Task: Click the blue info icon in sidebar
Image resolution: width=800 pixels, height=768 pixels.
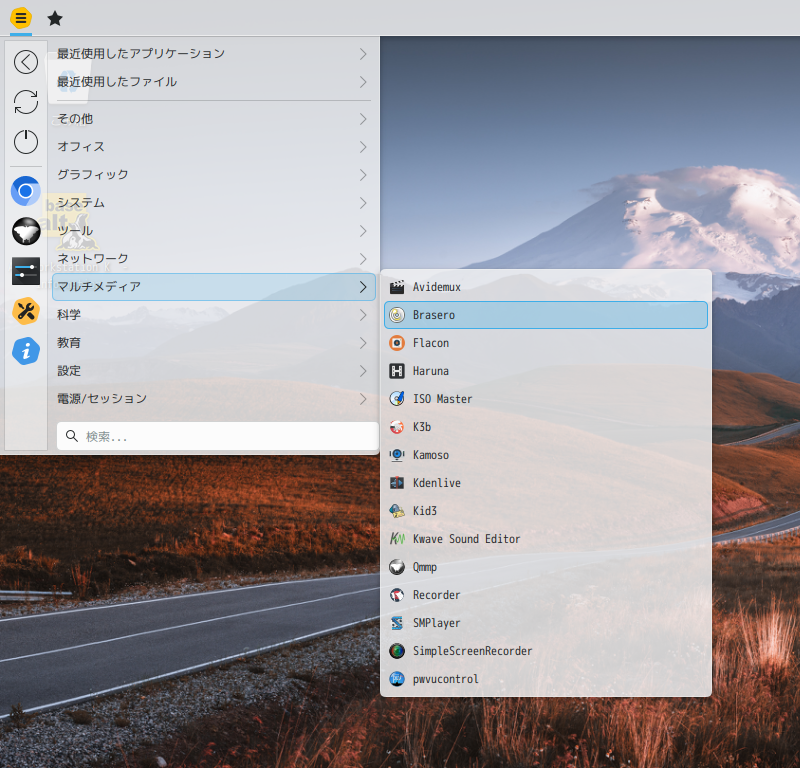Action: coord(26,351)
